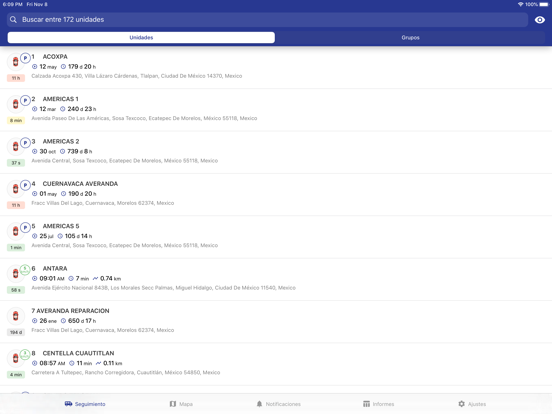Focus the 'Buscar entre 172 unidades' search field
The image size is (552, 414).
point(268,20)
